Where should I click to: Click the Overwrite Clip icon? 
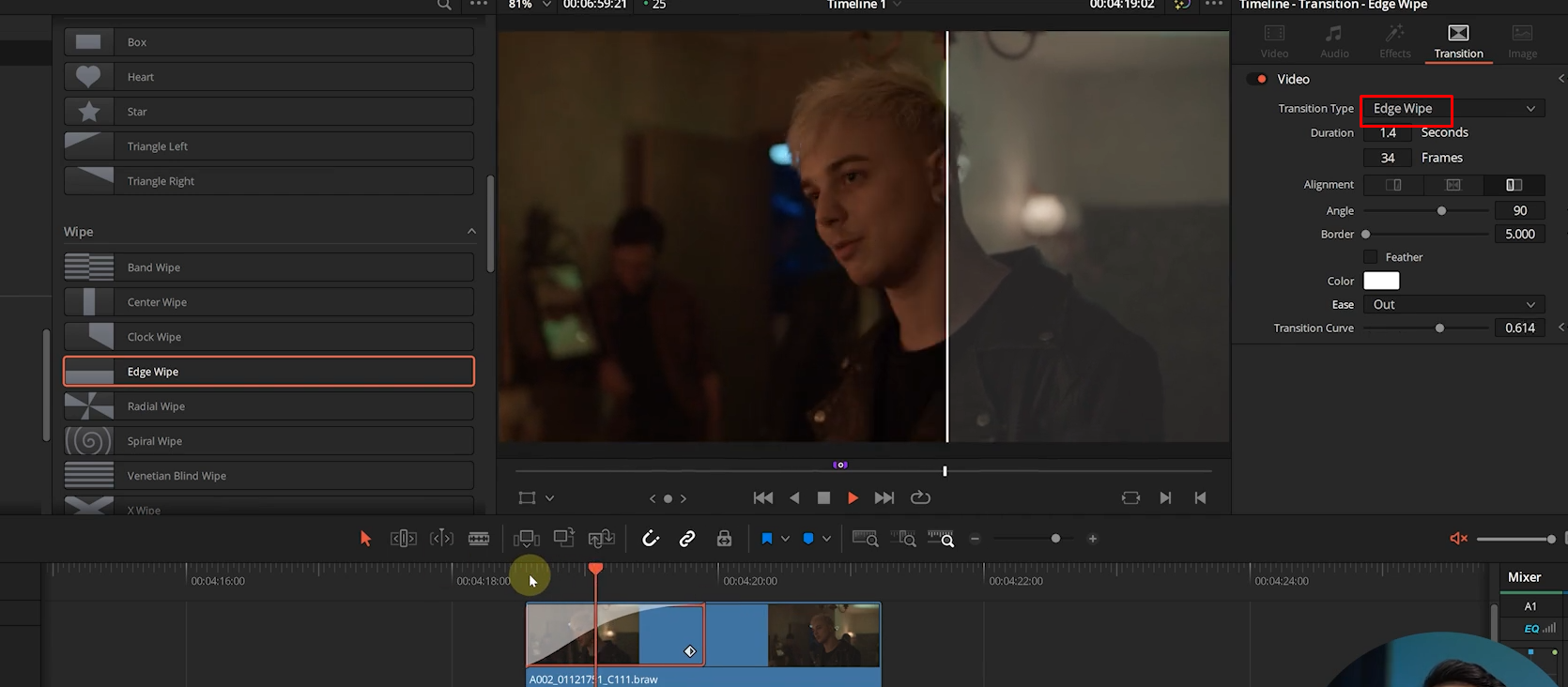pos(563,538)
